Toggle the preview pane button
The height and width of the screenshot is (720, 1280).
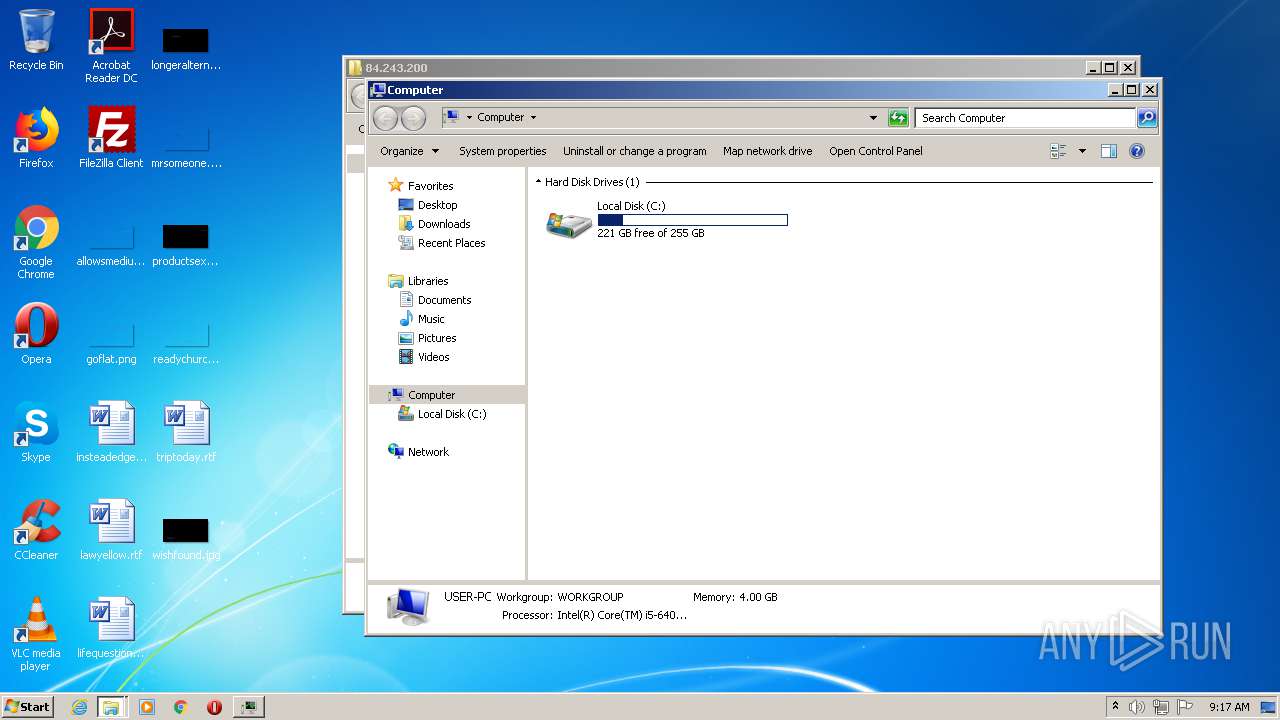point(1108,151)
